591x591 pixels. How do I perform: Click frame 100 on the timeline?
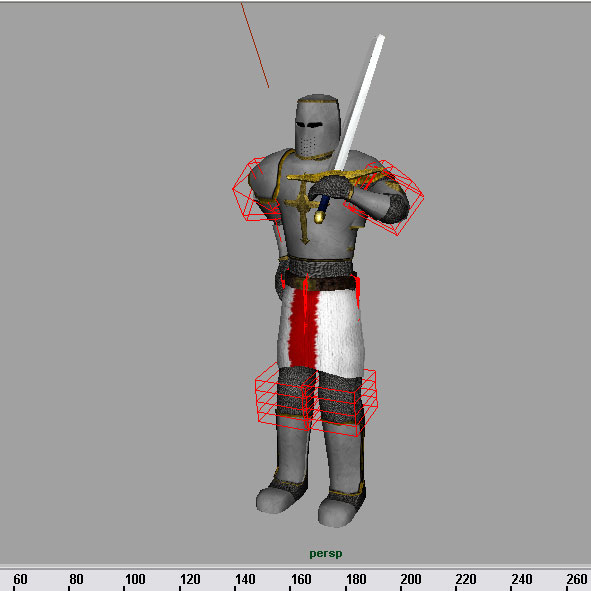coord(135,579)
